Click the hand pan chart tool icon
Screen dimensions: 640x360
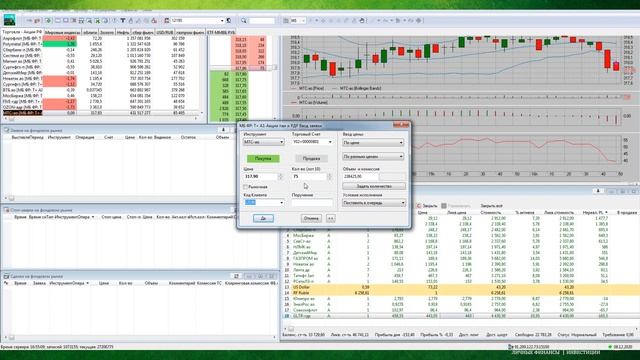362,20
